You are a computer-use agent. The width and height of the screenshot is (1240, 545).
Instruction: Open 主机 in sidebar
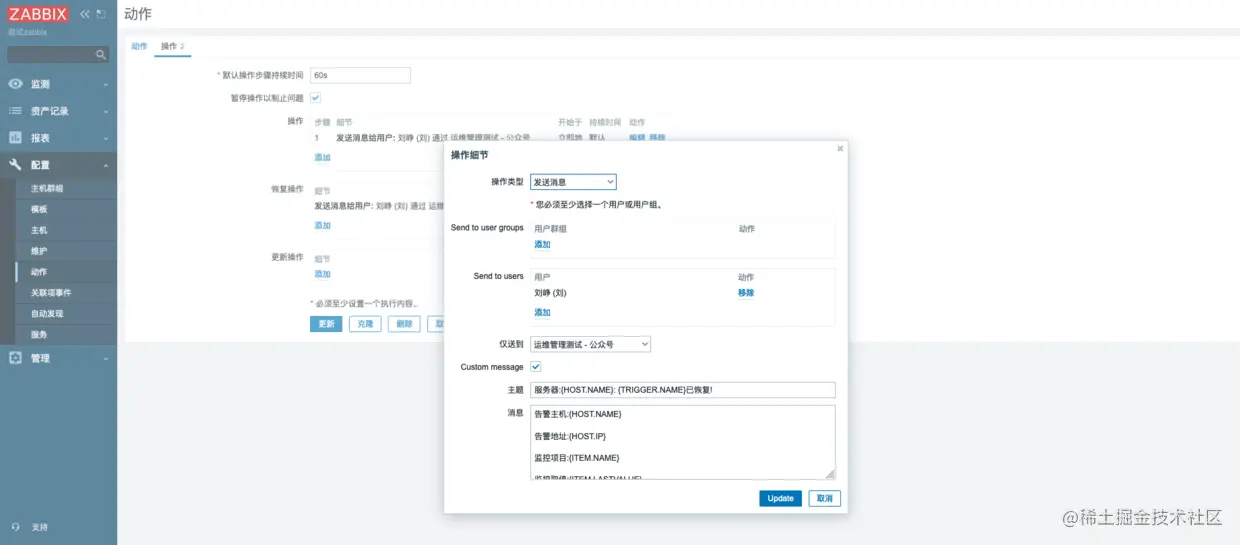pos(39,230)
